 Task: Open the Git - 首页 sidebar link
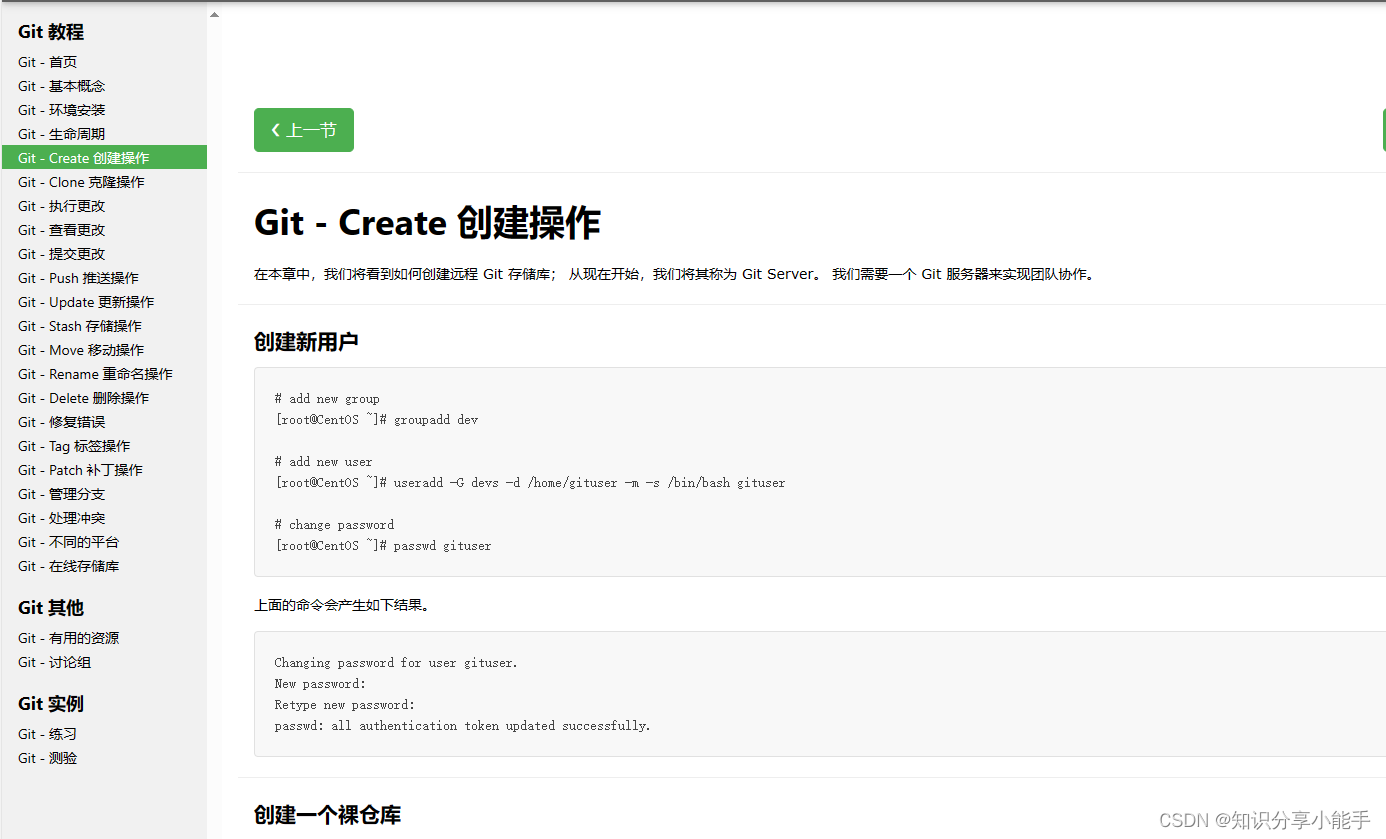click(47, 62)
